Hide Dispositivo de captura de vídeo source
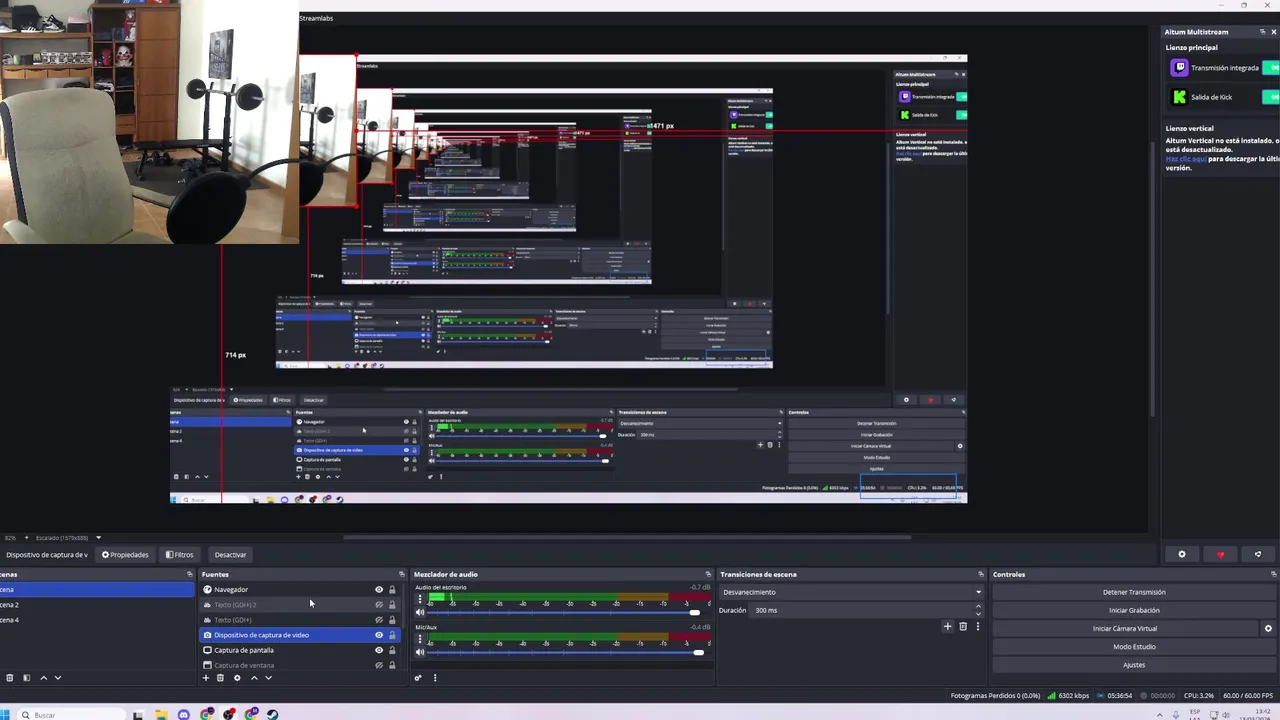 [x=379, y=635]
